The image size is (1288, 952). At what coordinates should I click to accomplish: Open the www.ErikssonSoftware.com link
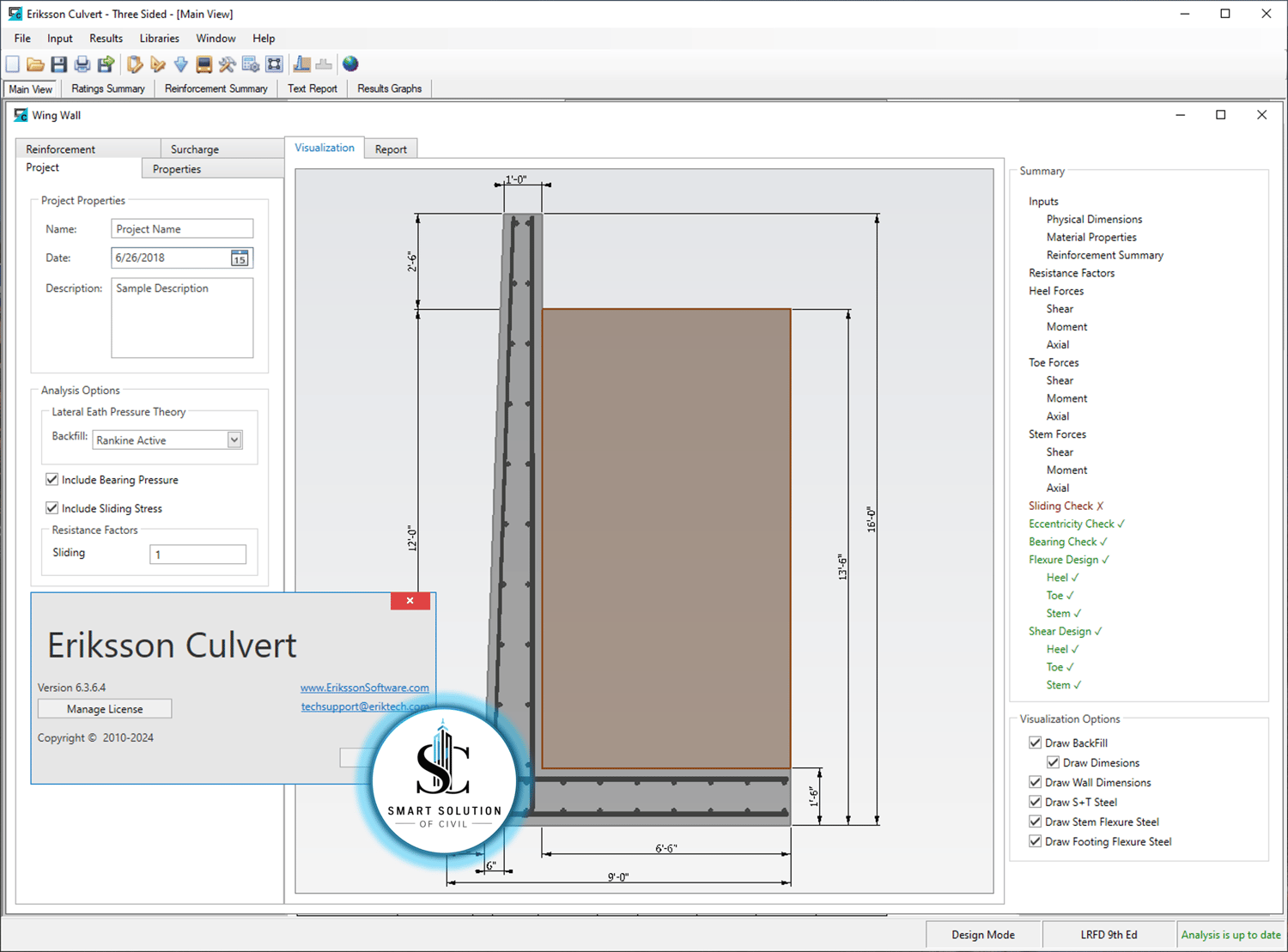pyautogui.click(x=364, y=688)
